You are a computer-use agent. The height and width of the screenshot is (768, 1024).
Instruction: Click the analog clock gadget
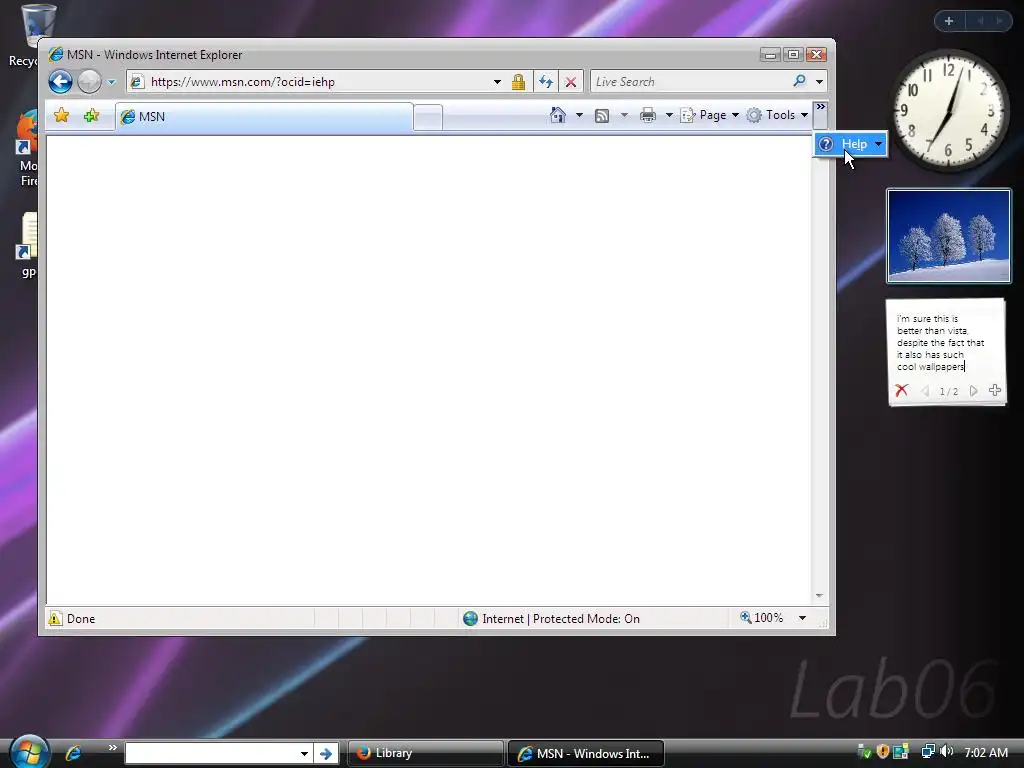(x=948, y=110)
